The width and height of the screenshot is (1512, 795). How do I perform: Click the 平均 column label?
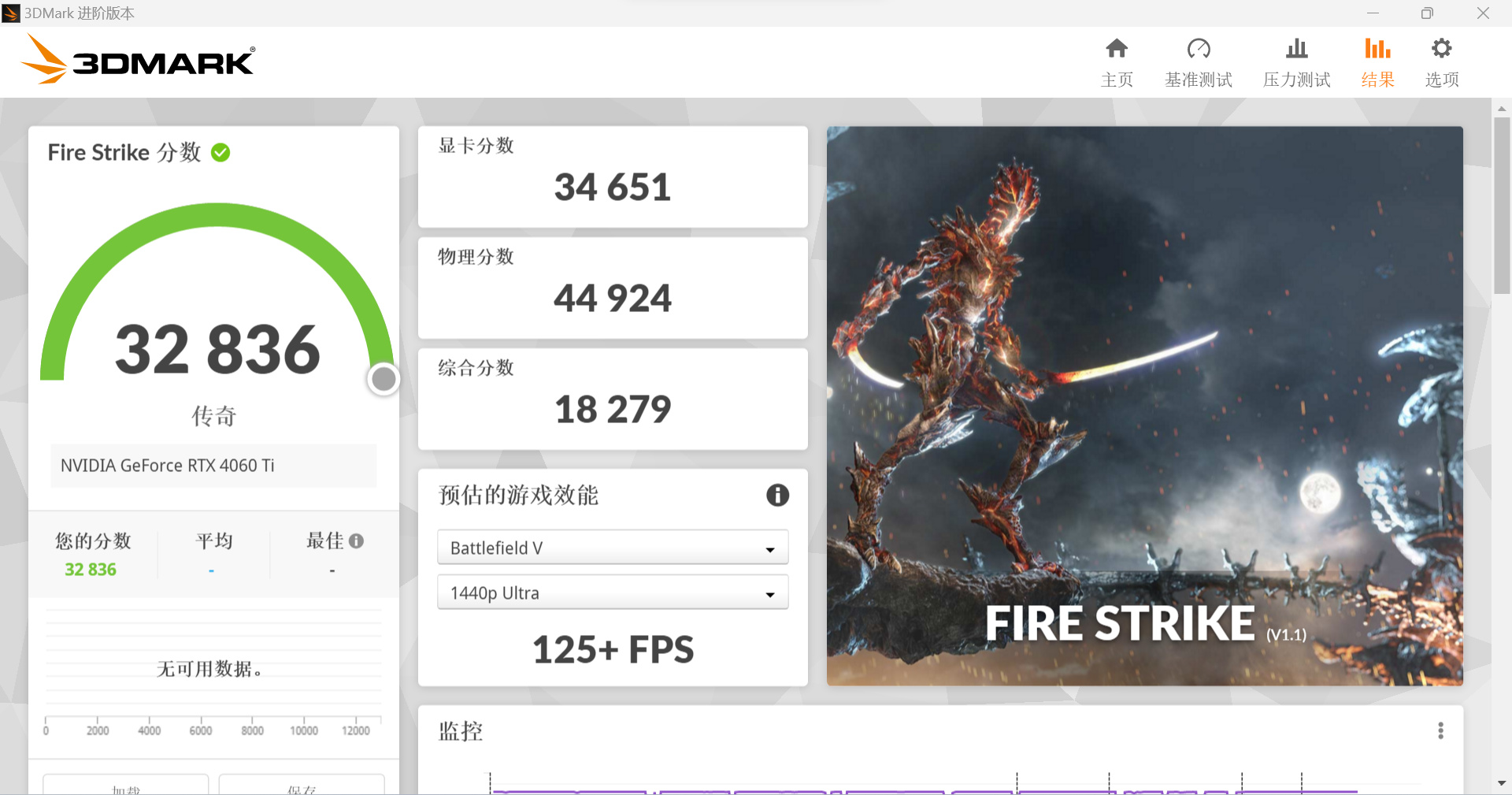214,541
